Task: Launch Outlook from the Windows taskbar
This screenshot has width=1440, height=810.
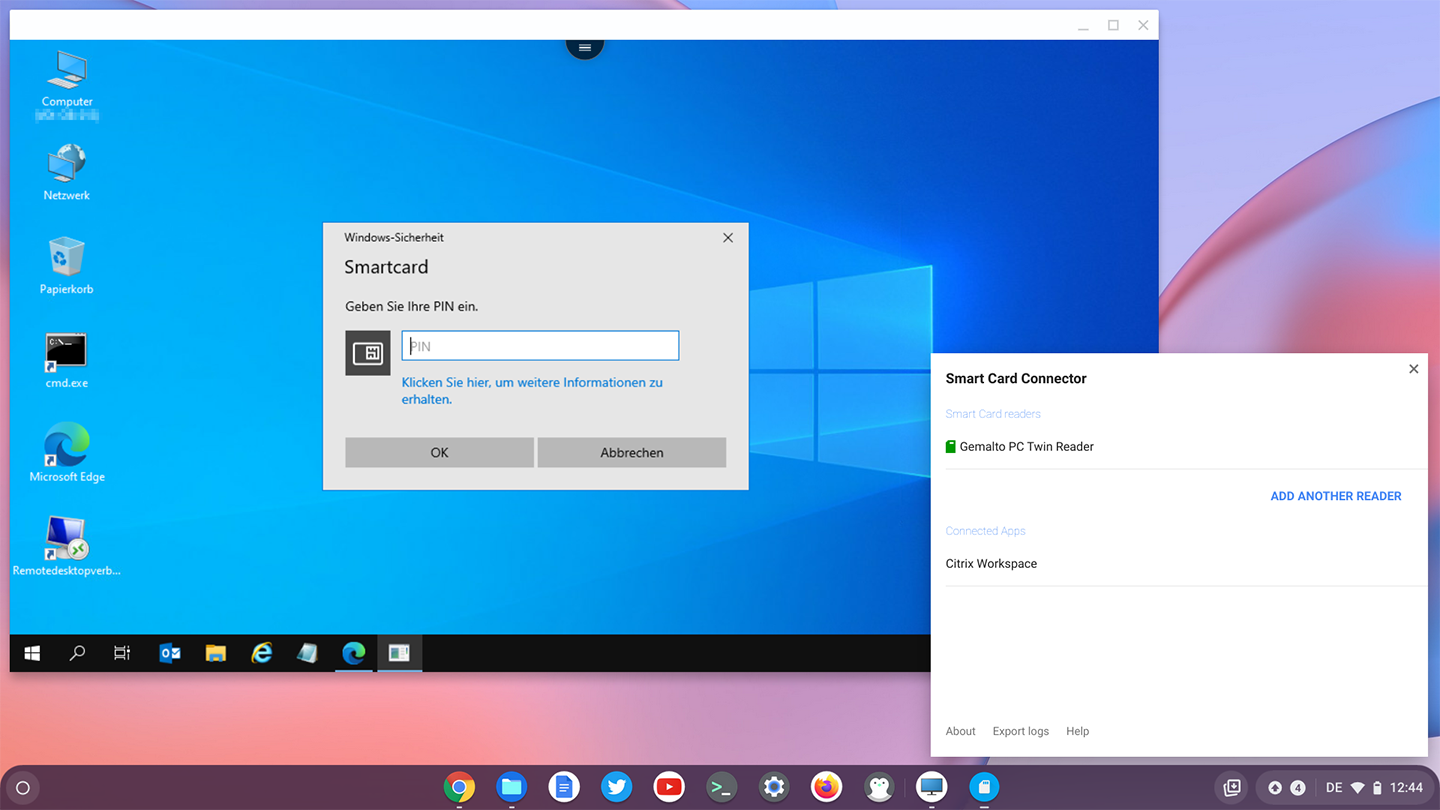Action: tap(170, 653)
